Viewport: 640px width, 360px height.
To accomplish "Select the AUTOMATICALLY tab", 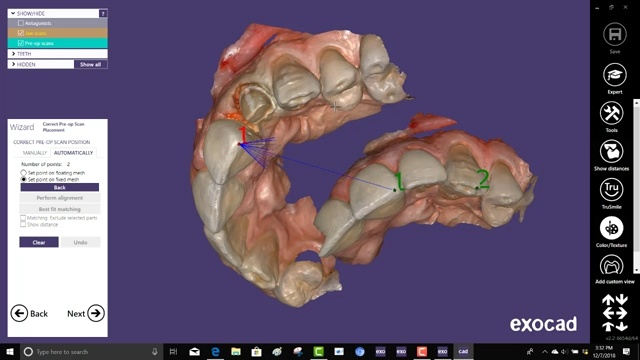I will click(x=73, y=153).
